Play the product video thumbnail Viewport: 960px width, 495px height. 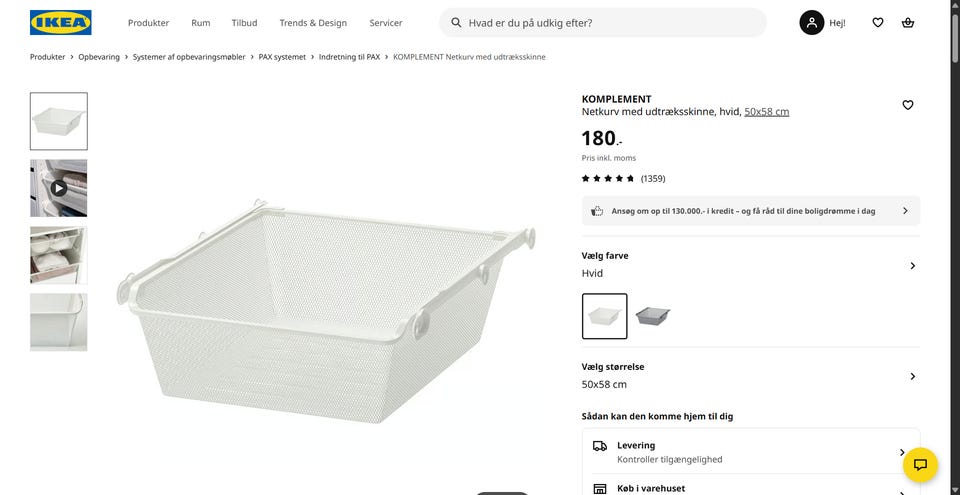tap(59, 188)
